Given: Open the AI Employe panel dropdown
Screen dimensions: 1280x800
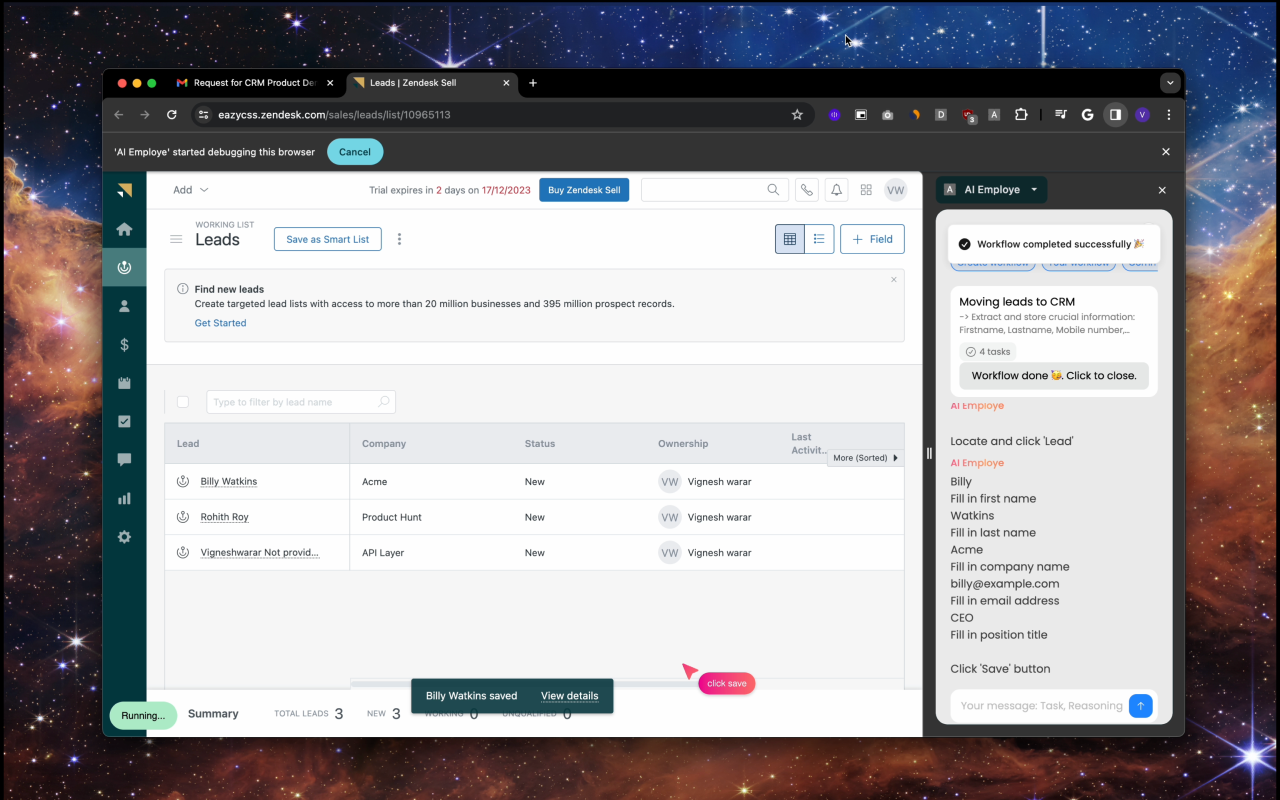Looking at the screenshot, I should (x=991, y=190).
